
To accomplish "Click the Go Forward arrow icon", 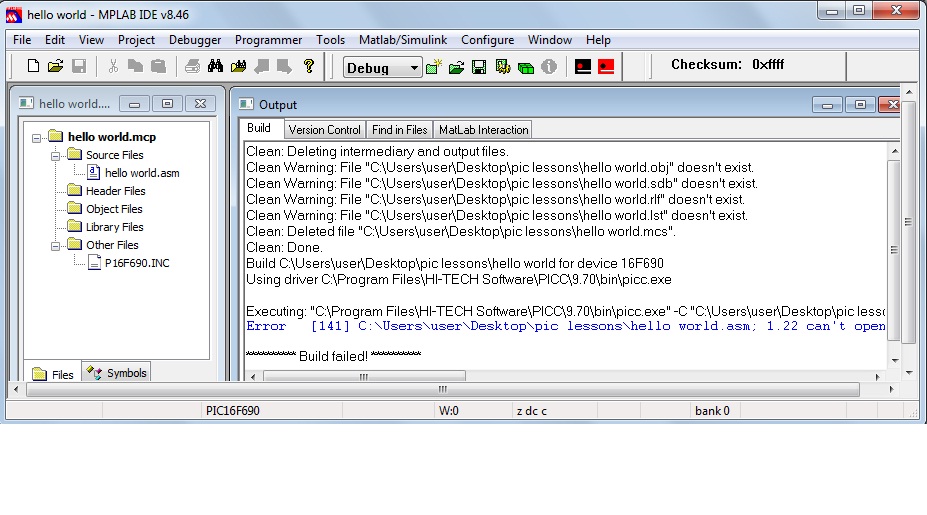I will (x=284, y=66).
